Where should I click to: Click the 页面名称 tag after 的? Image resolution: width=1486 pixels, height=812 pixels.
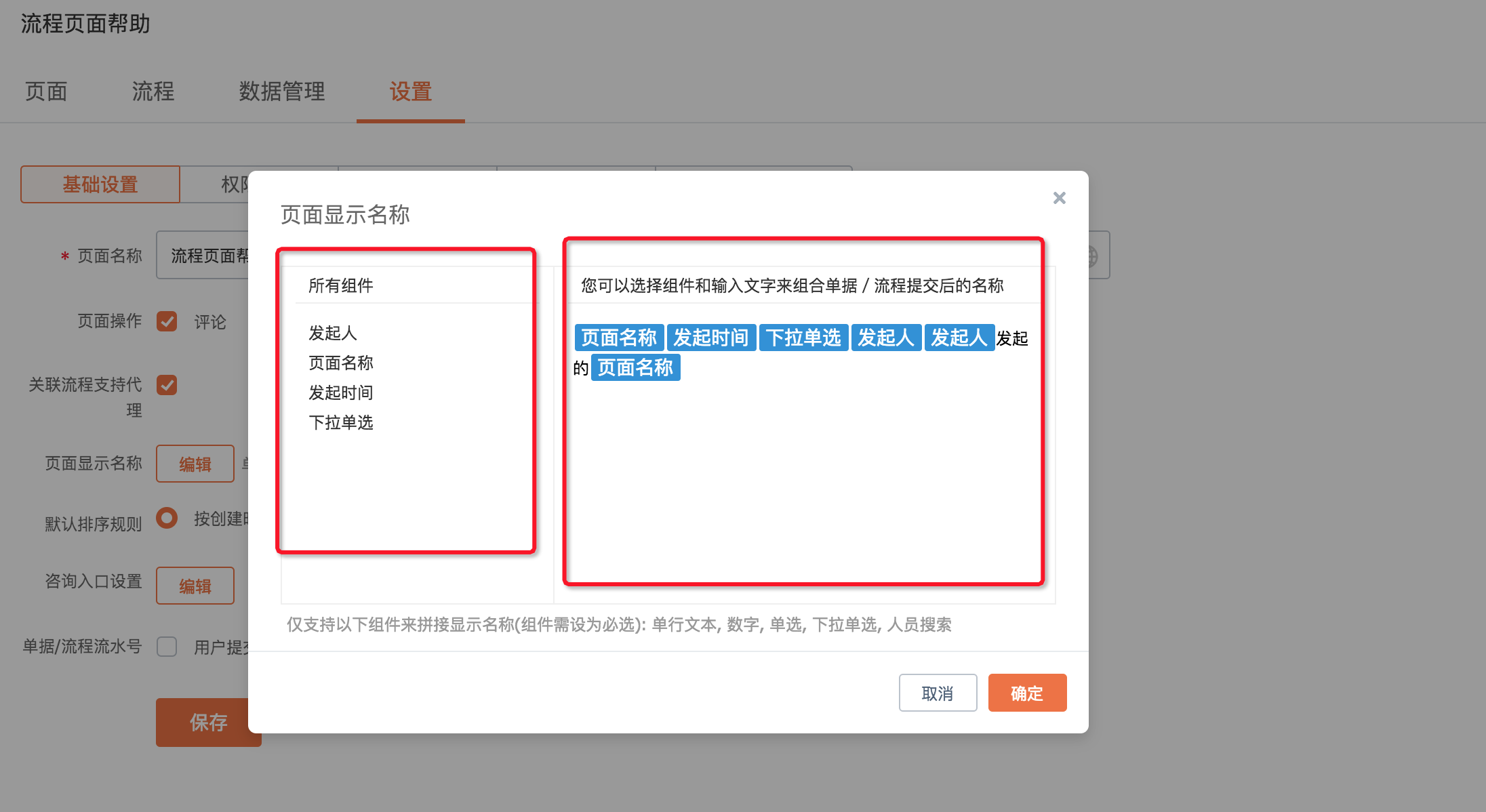pyautogui.click(x=635, y=367)
